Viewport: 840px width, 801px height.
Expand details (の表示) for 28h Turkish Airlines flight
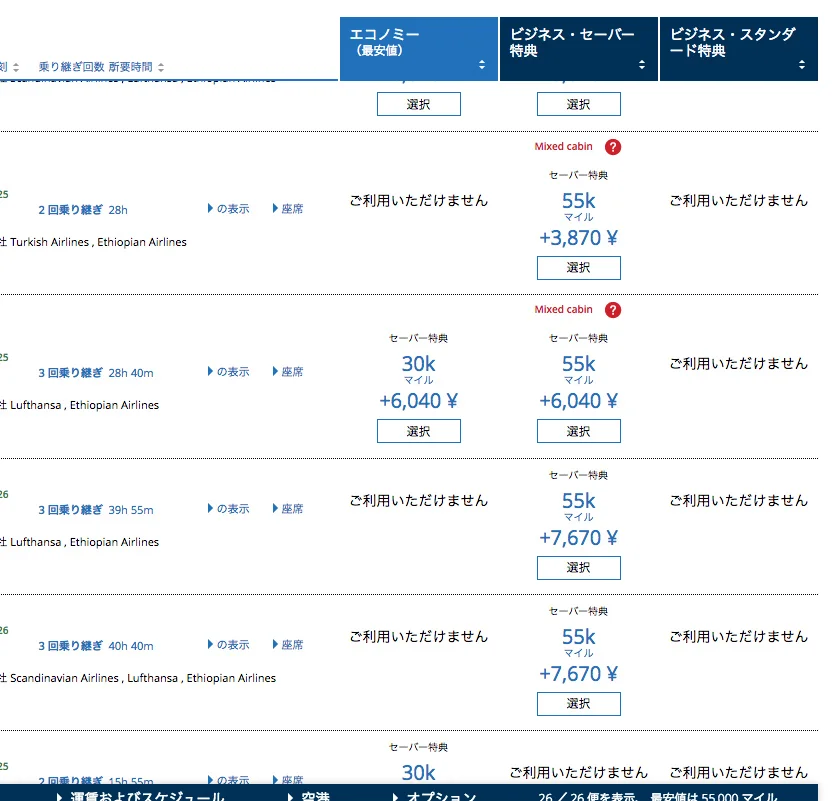229,208
